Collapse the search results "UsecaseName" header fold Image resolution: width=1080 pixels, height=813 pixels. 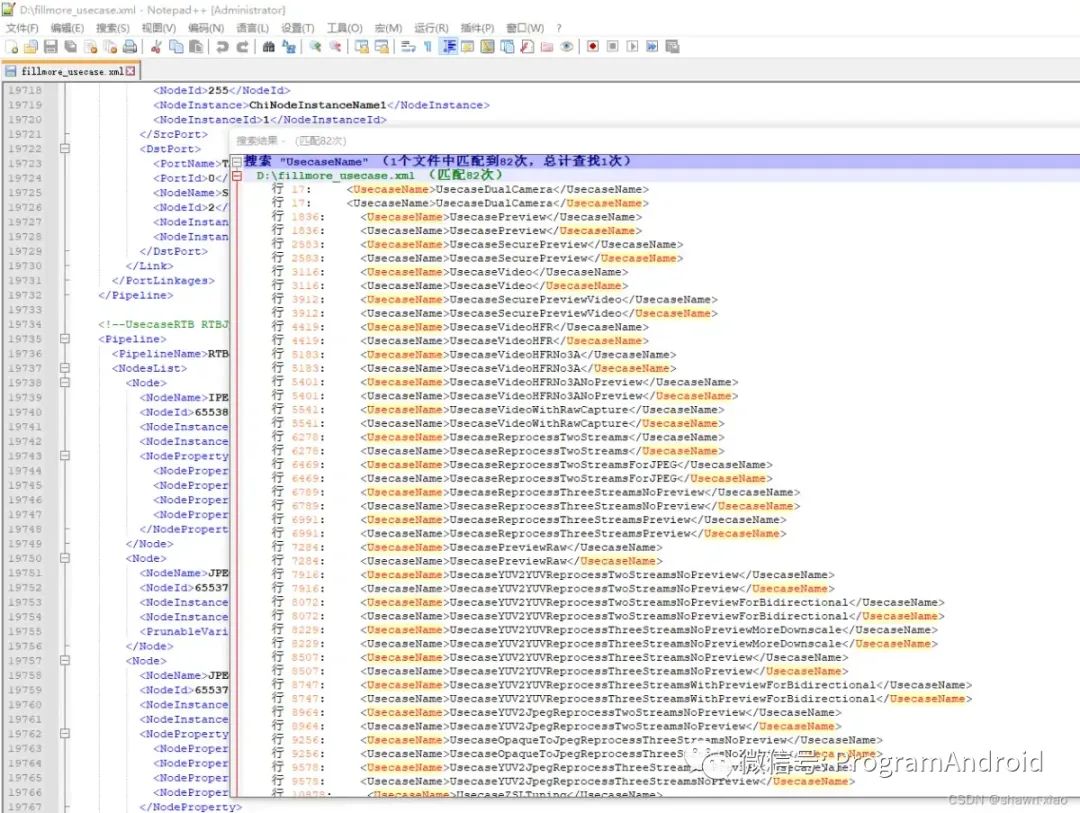tap(237, 161)
